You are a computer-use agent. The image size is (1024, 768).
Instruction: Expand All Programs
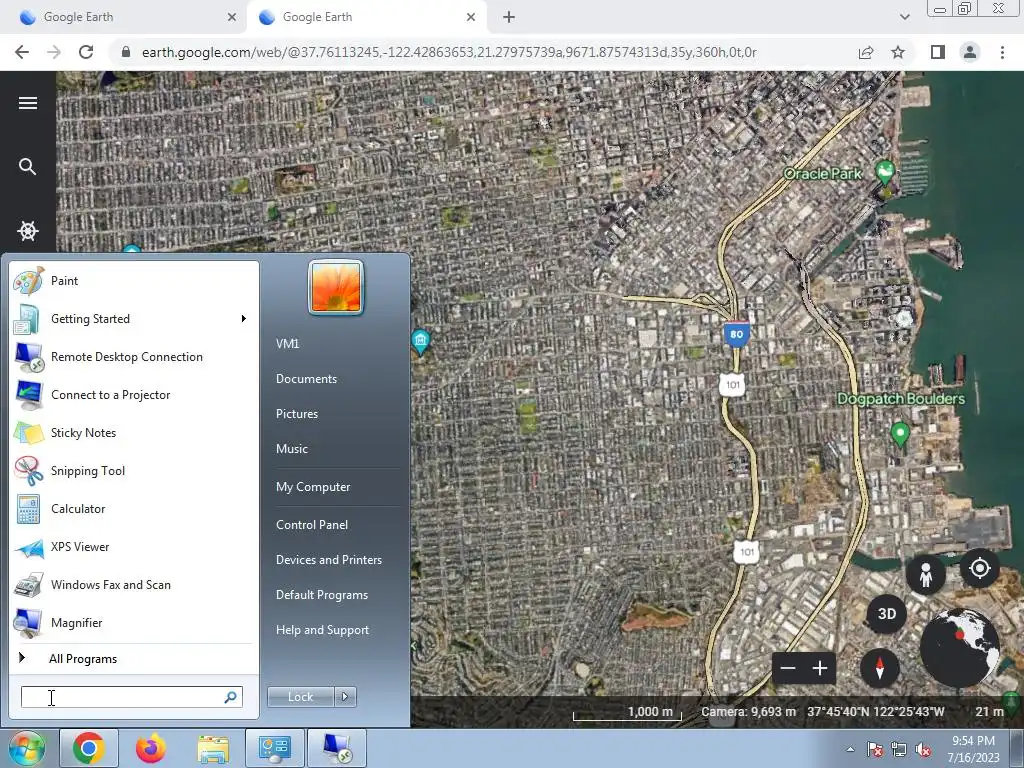pyautogui.click(x=133, y=658)
